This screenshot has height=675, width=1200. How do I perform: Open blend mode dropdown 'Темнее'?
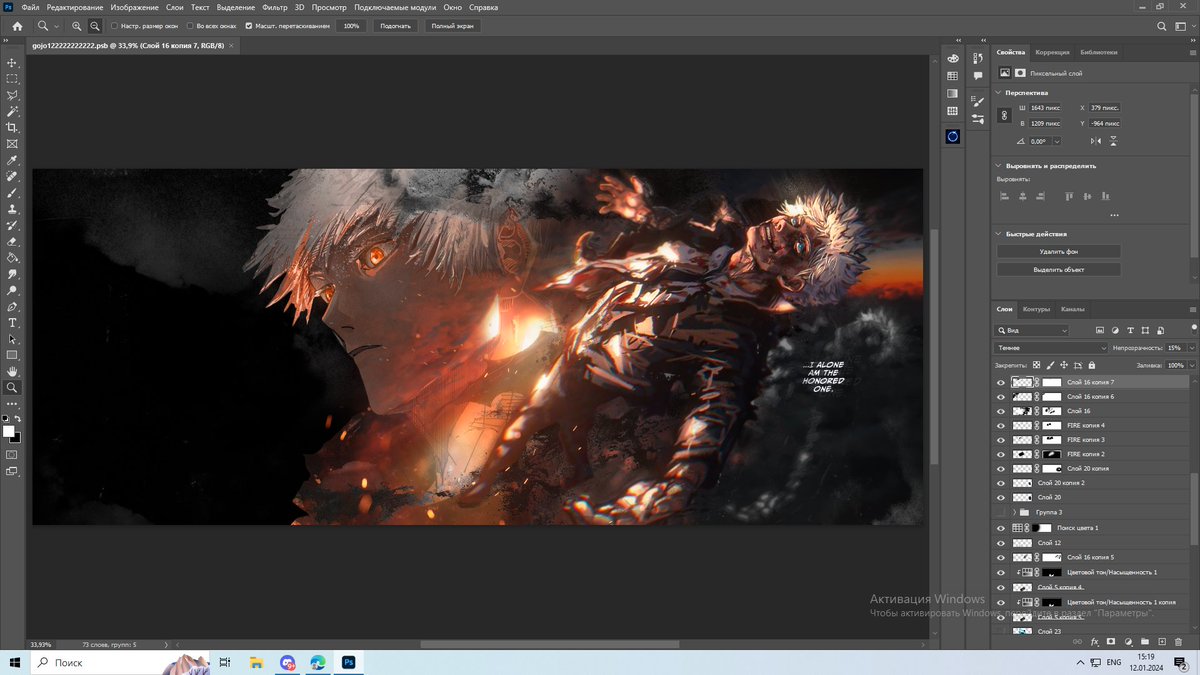(1052, 348)
